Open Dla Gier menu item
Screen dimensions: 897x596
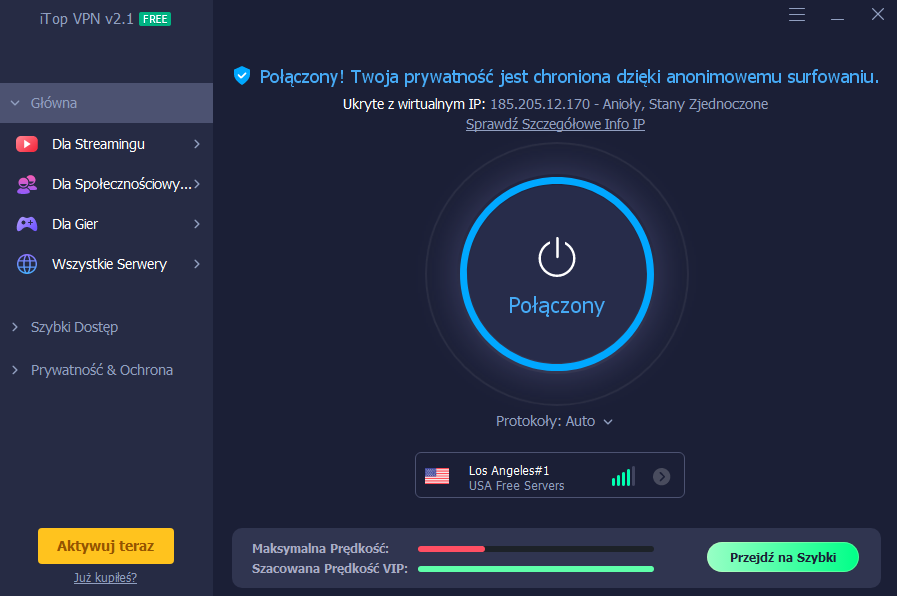[106, 224]
